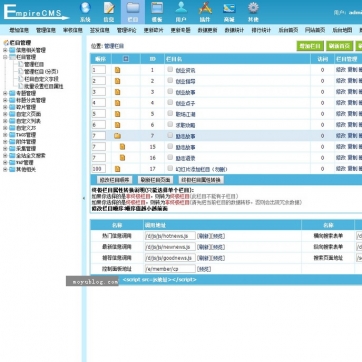The height and width of the screenshot is (362, 362).
Task: Click the 刷新栏目页面 button
Action: coord(155,180)
